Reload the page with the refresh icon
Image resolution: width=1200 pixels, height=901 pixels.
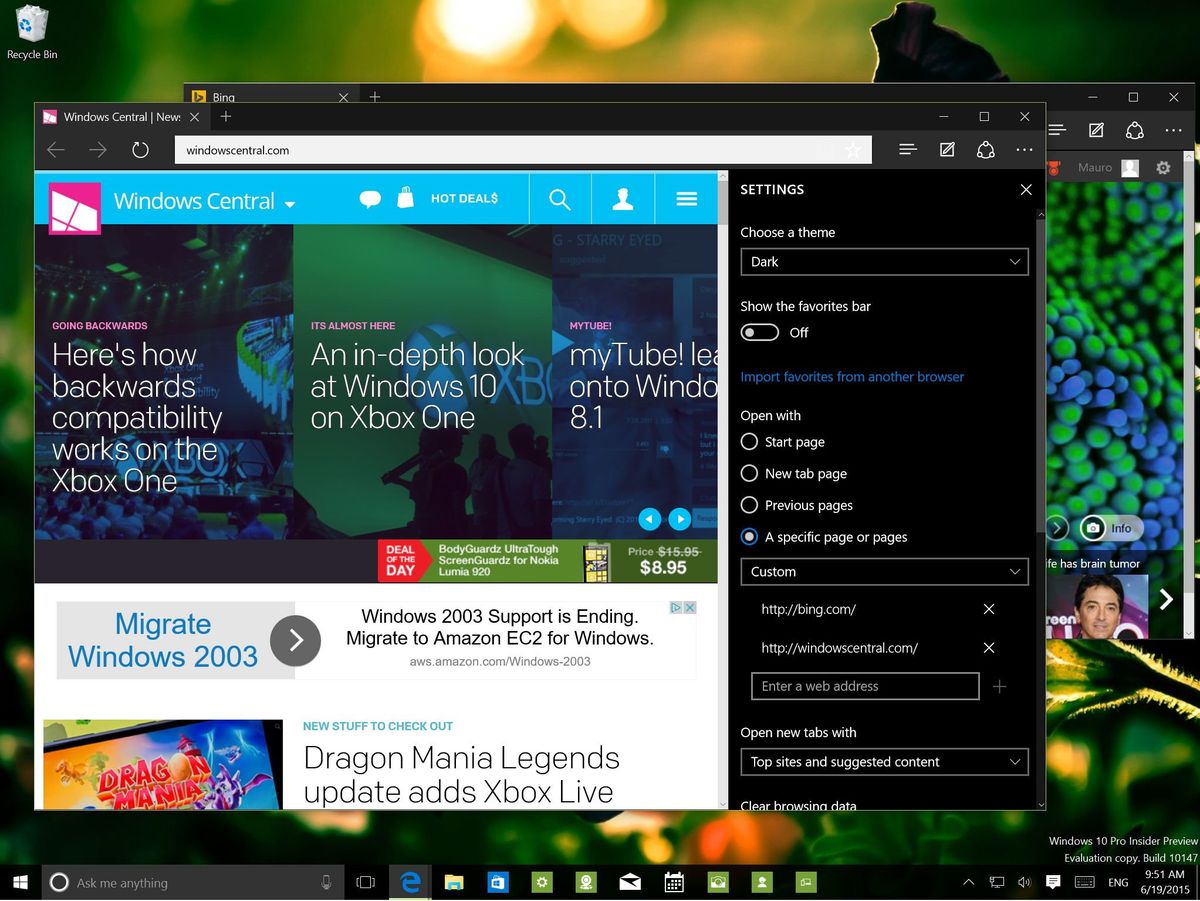pyautogui.click(x=140, y=149)
